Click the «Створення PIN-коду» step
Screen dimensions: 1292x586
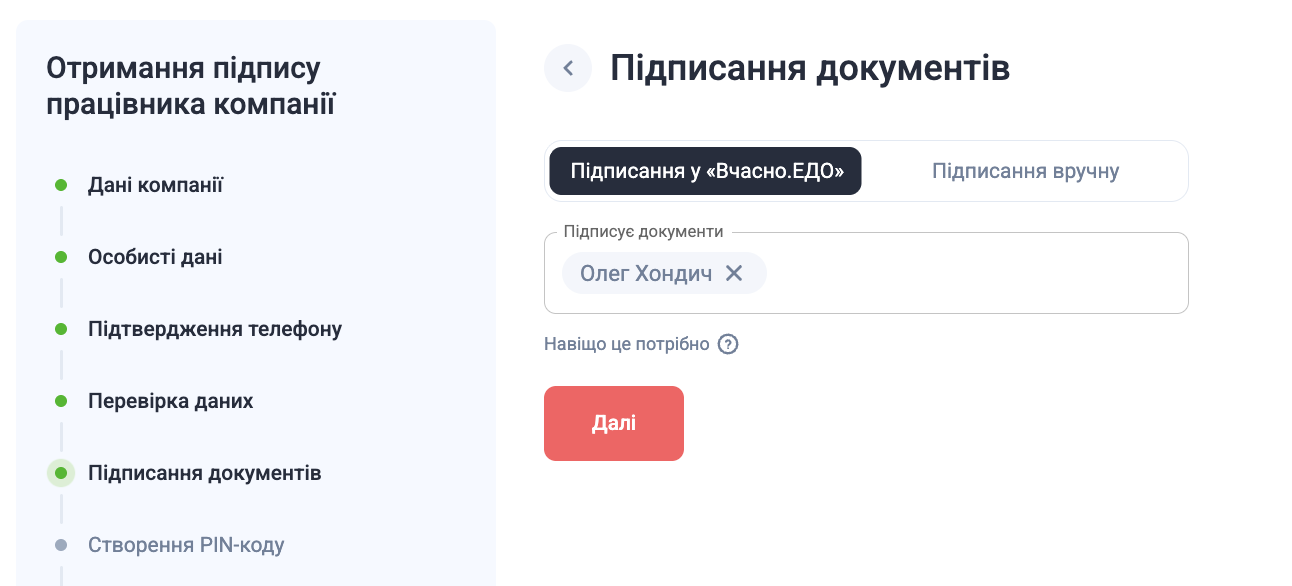pos(186,545)
